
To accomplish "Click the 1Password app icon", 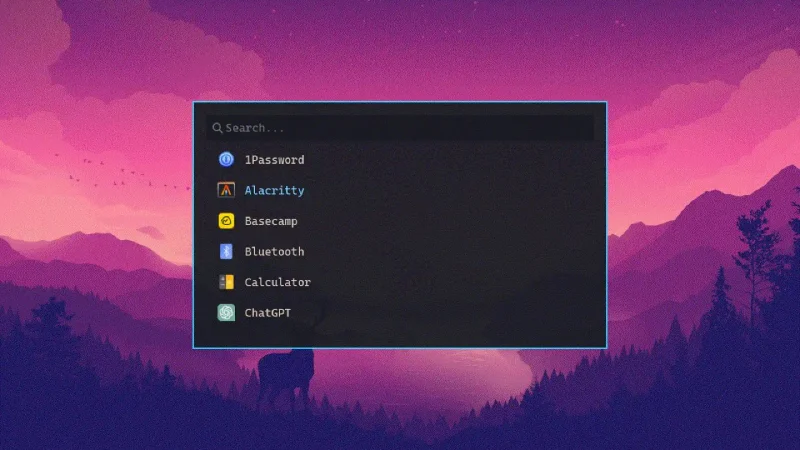I will (x=226, y=159).
